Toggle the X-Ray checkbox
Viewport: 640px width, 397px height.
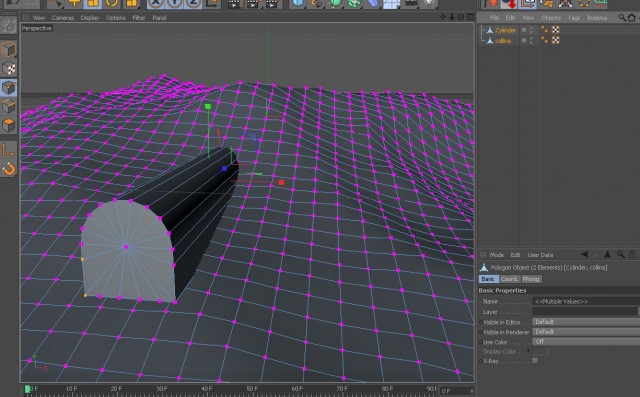(535, 361)
